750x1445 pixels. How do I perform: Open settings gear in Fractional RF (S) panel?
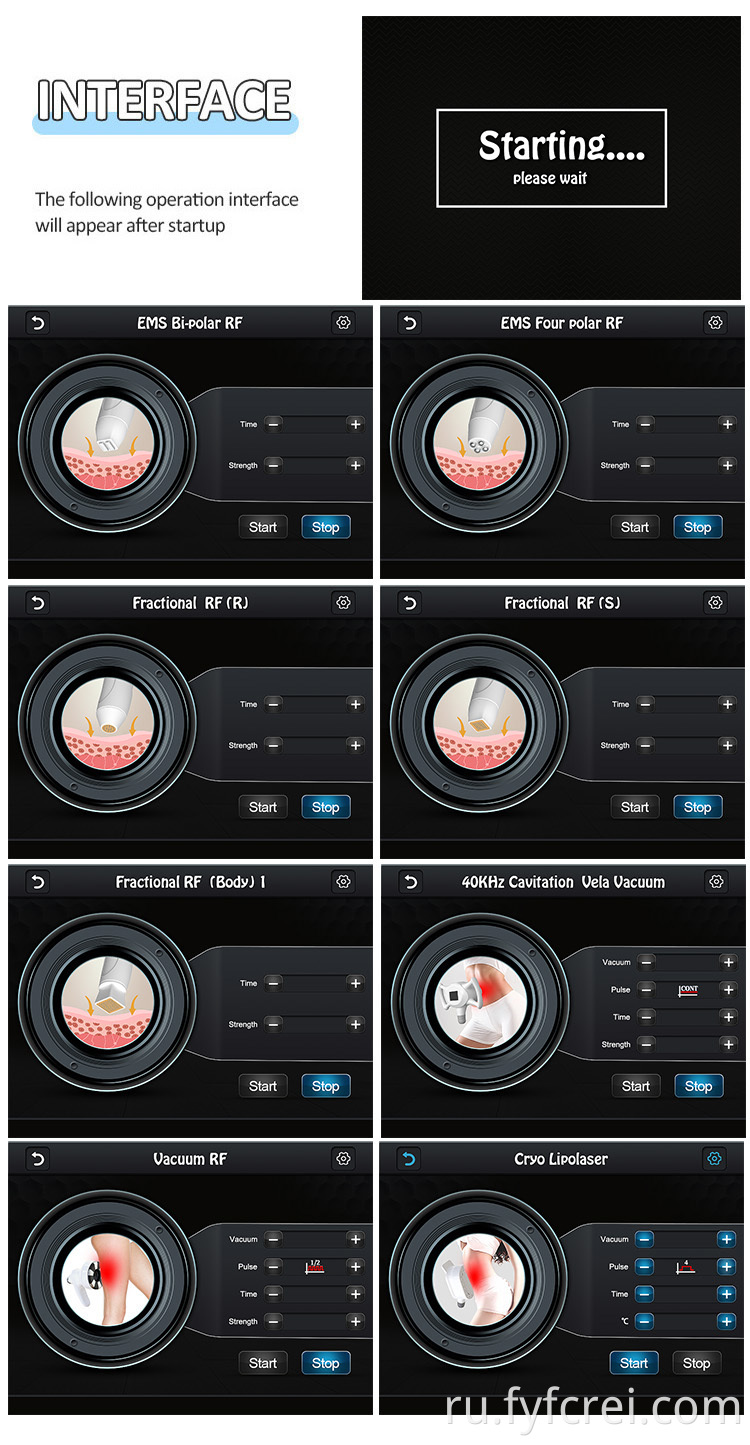click(715, 603)
